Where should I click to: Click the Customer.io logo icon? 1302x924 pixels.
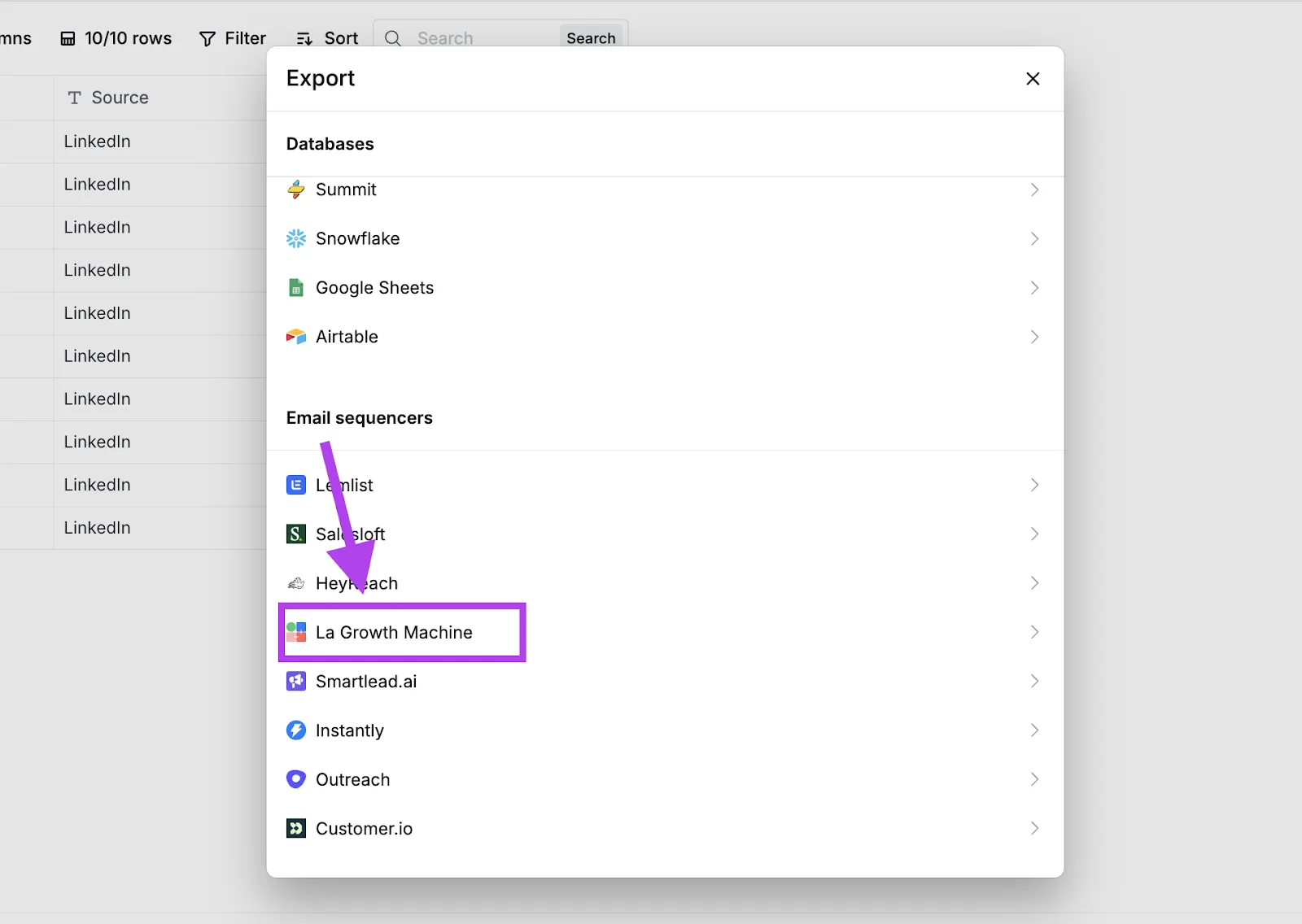tap(296, 829)
